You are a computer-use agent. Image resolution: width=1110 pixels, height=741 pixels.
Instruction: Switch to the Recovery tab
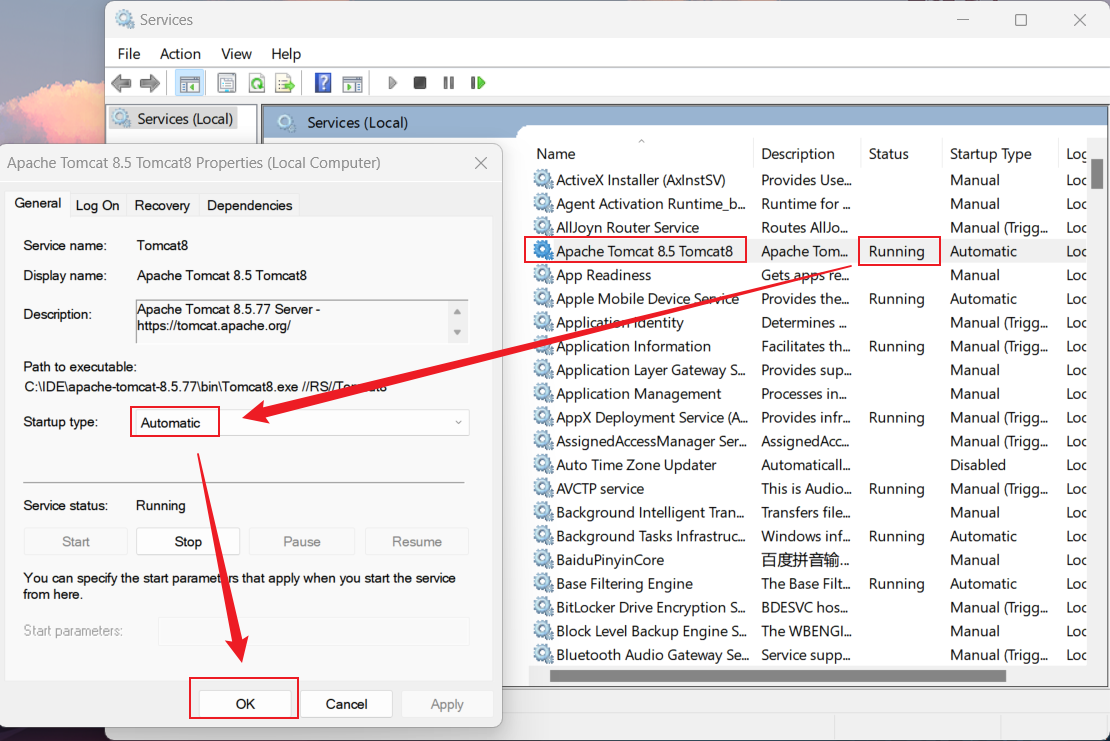click(162, 205)
